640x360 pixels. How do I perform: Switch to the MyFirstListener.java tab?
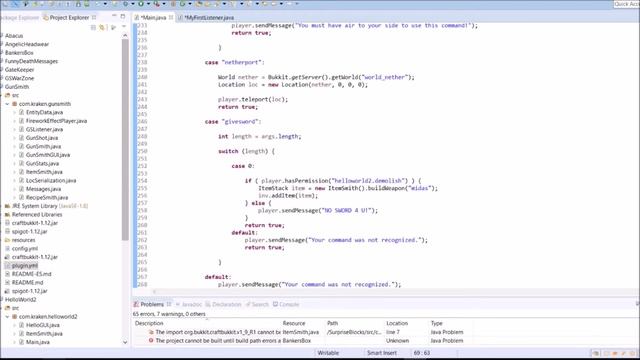click(206, 18)
